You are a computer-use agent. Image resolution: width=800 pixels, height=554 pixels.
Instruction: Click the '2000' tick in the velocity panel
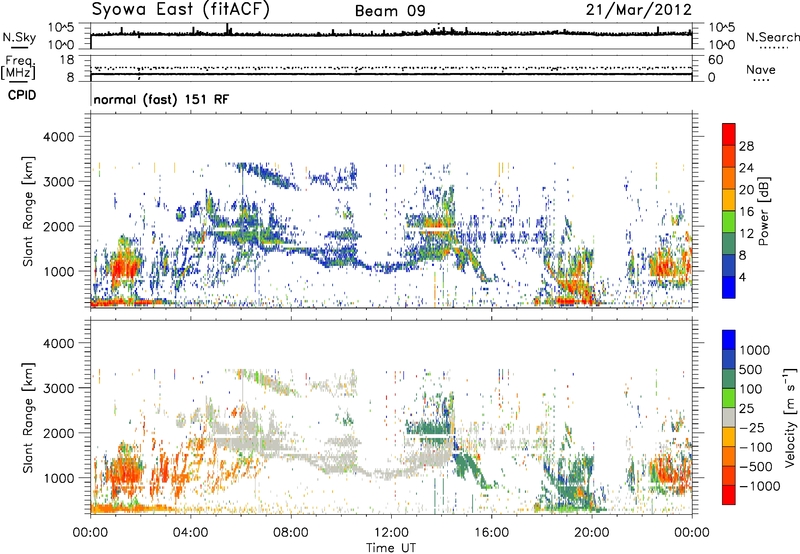click(59, 433)
